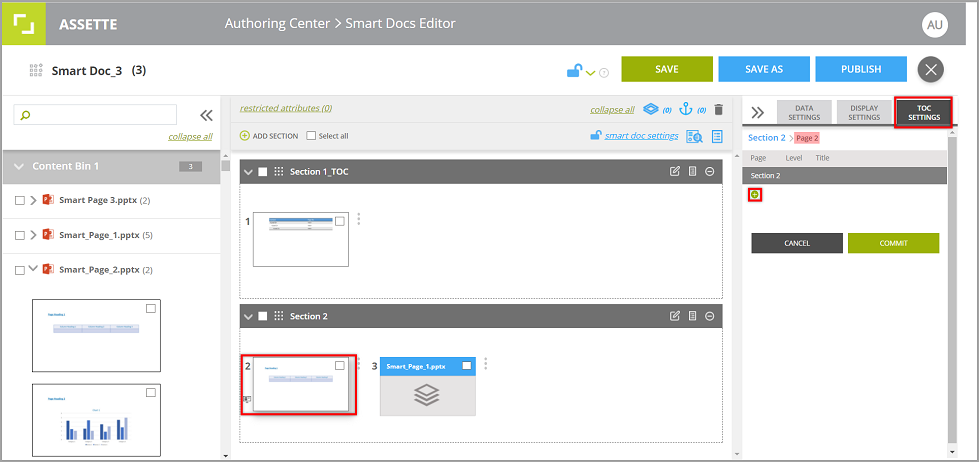The image size is (979, 462).
Task: Click the Section 1_TOC drag handle
Action: (x=279, y=172)
